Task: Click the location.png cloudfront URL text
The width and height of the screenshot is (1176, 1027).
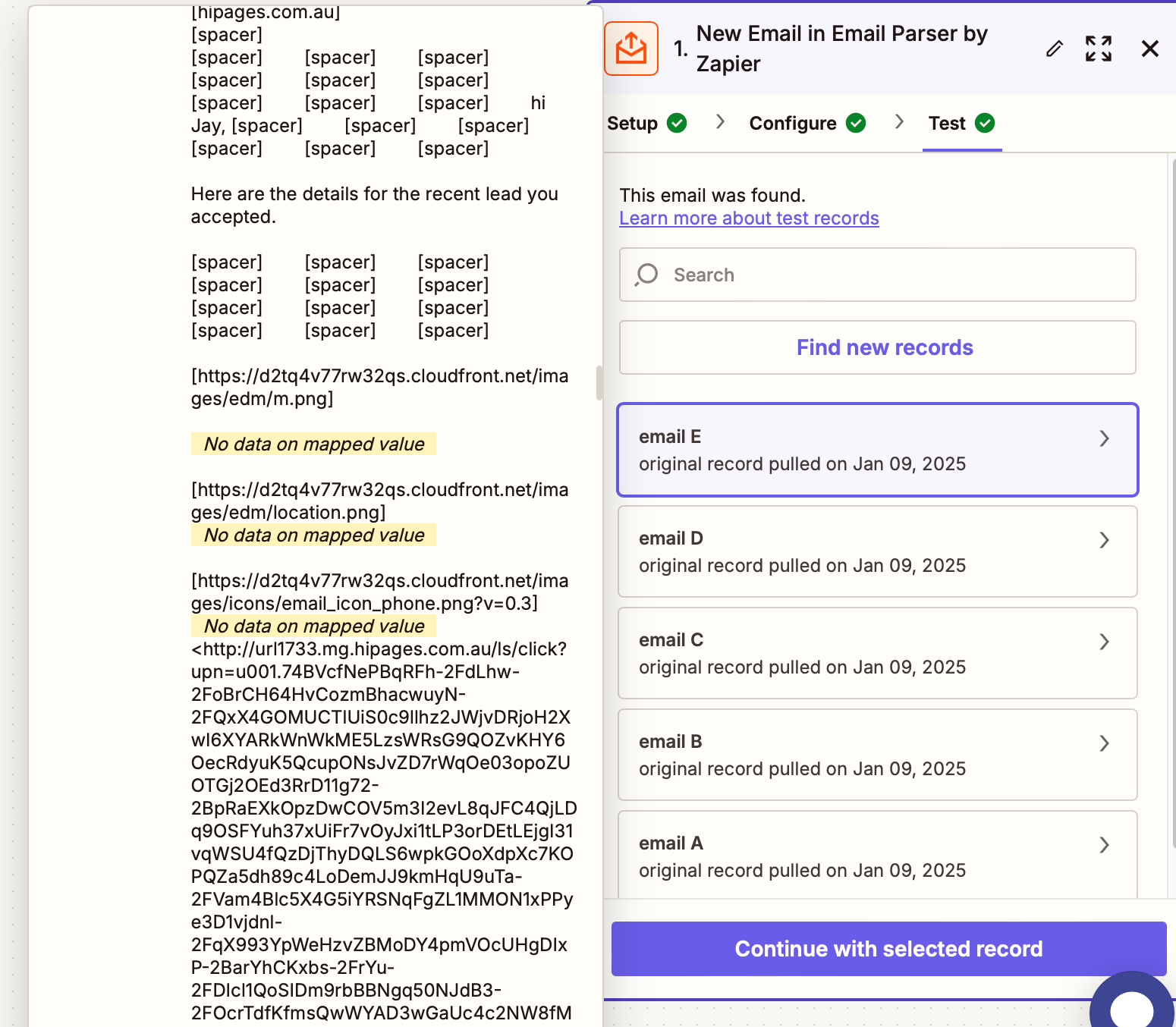Action: (x=379, y=501)
